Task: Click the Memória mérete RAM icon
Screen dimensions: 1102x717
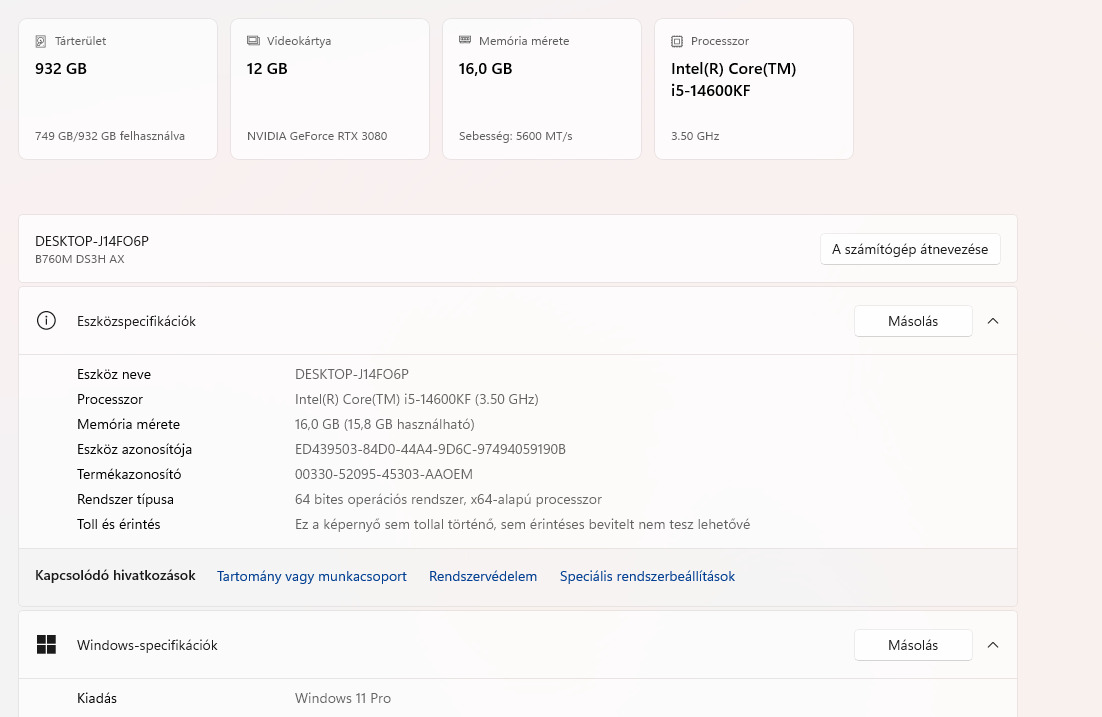Action: 465,41
